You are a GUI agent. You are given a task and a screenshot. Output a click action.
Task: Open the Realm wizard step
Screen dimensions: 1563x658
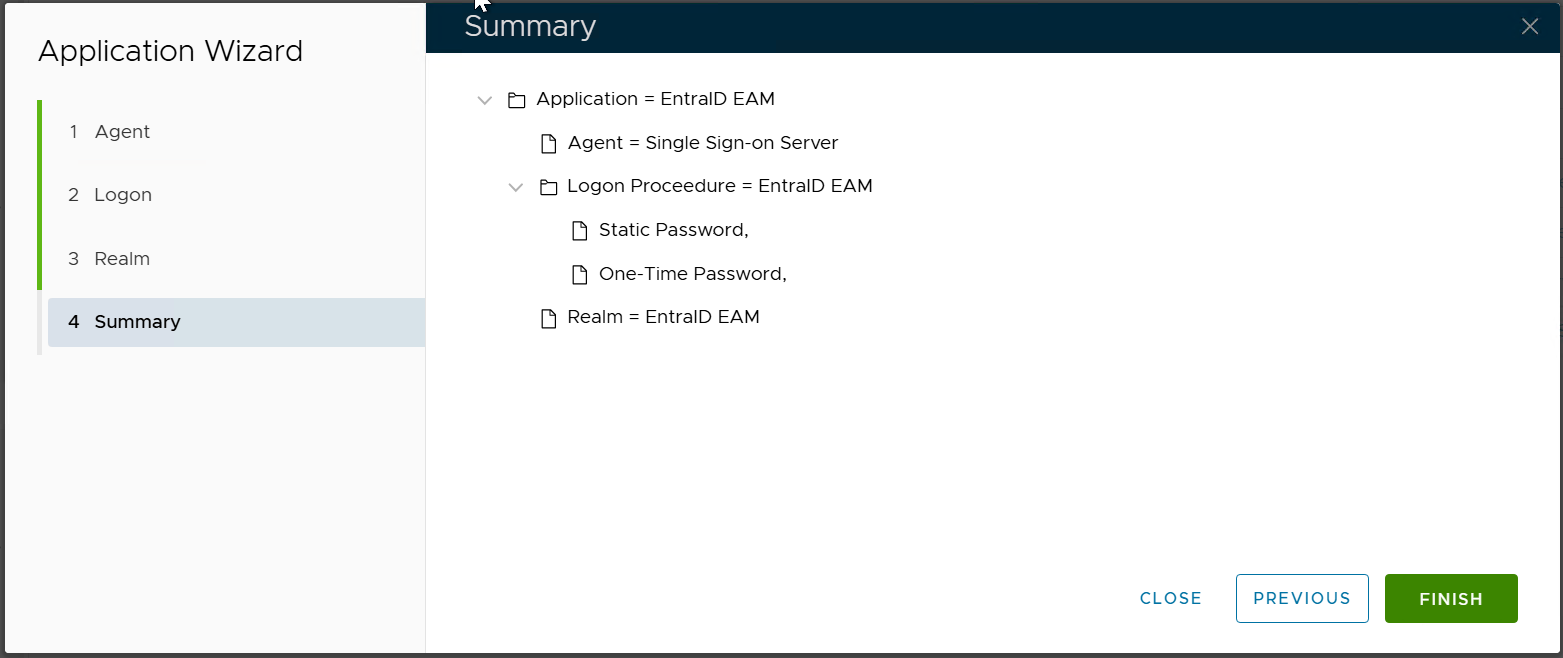point(122,259)
